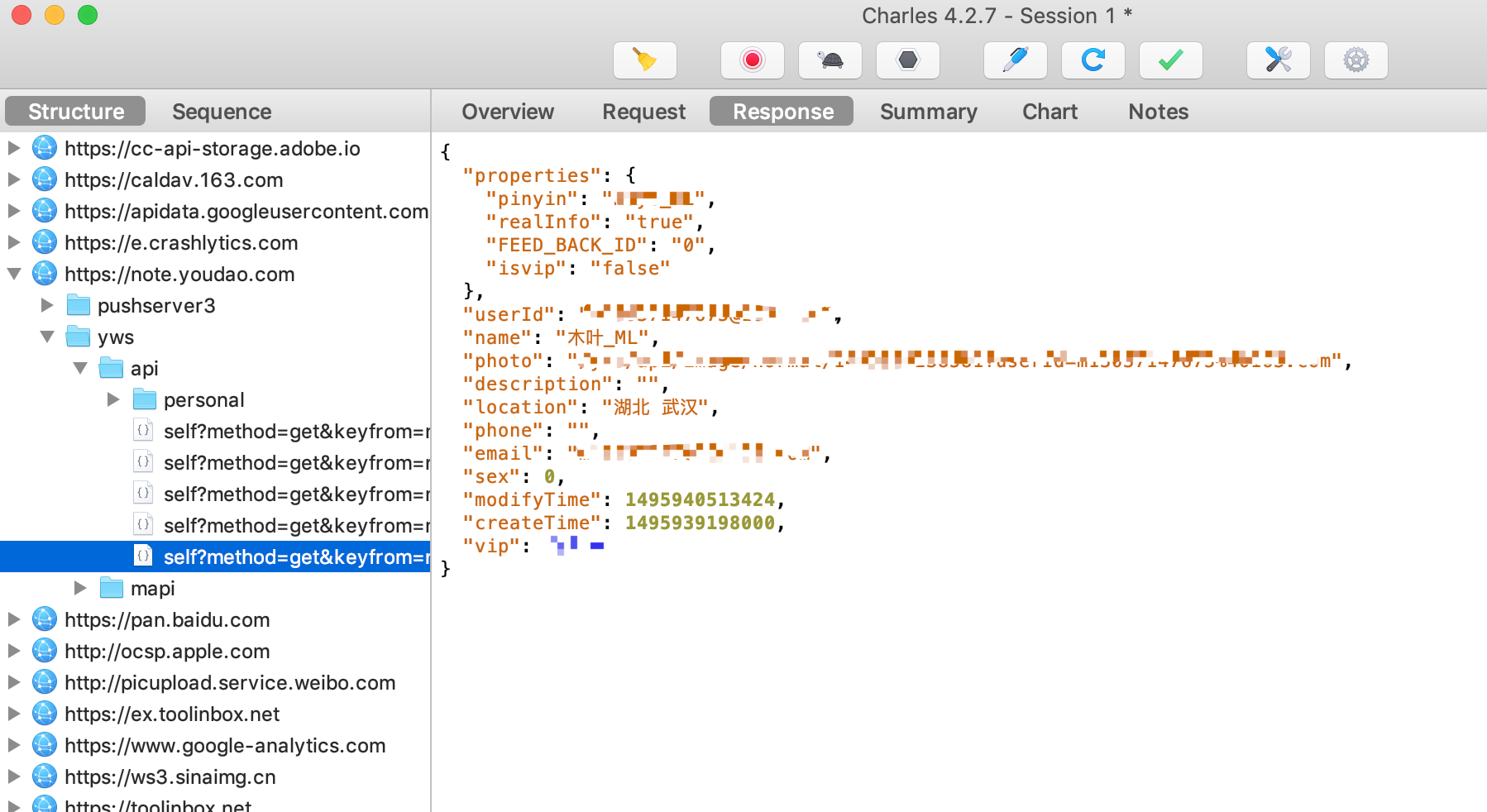Expand the apidata.googleusercontent.com host
Viewport: 1487px width, 812px height.
[x=14, y=211]
